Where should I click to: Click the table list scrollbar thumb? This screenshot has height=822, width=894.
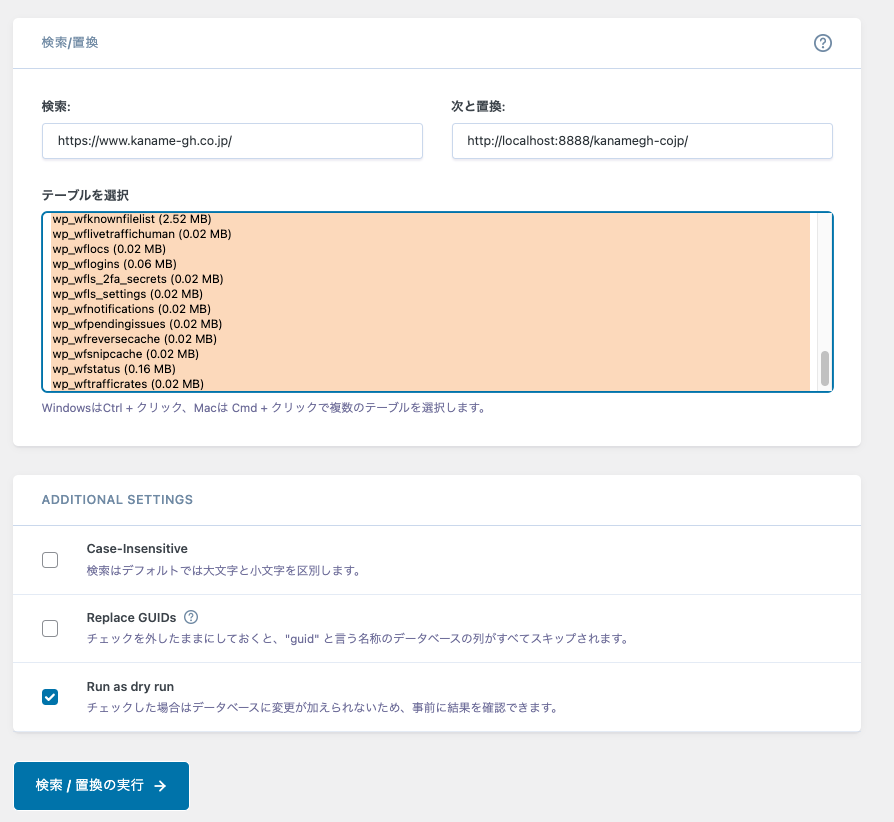point(825,368)
